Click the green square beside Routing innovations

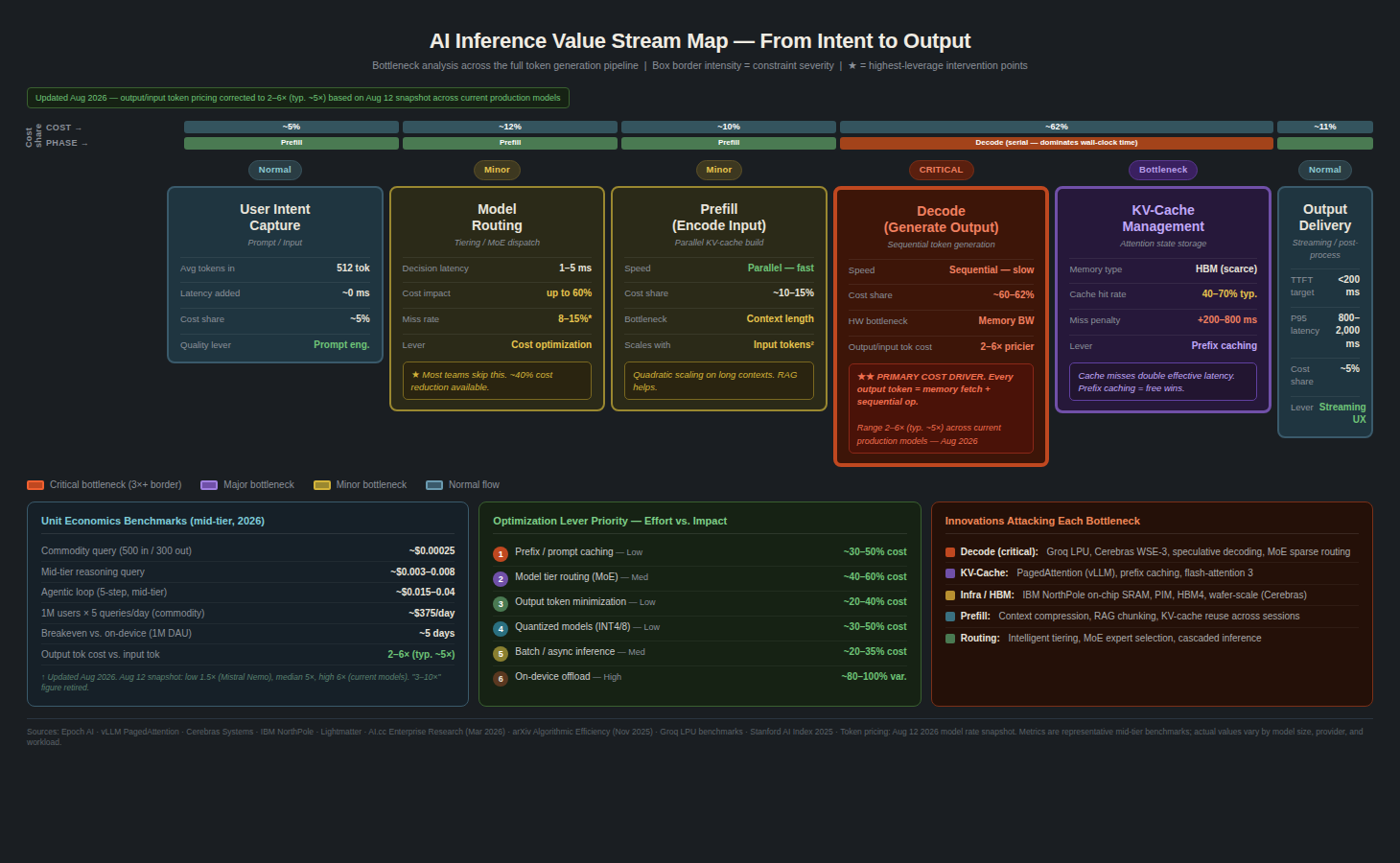950,639
